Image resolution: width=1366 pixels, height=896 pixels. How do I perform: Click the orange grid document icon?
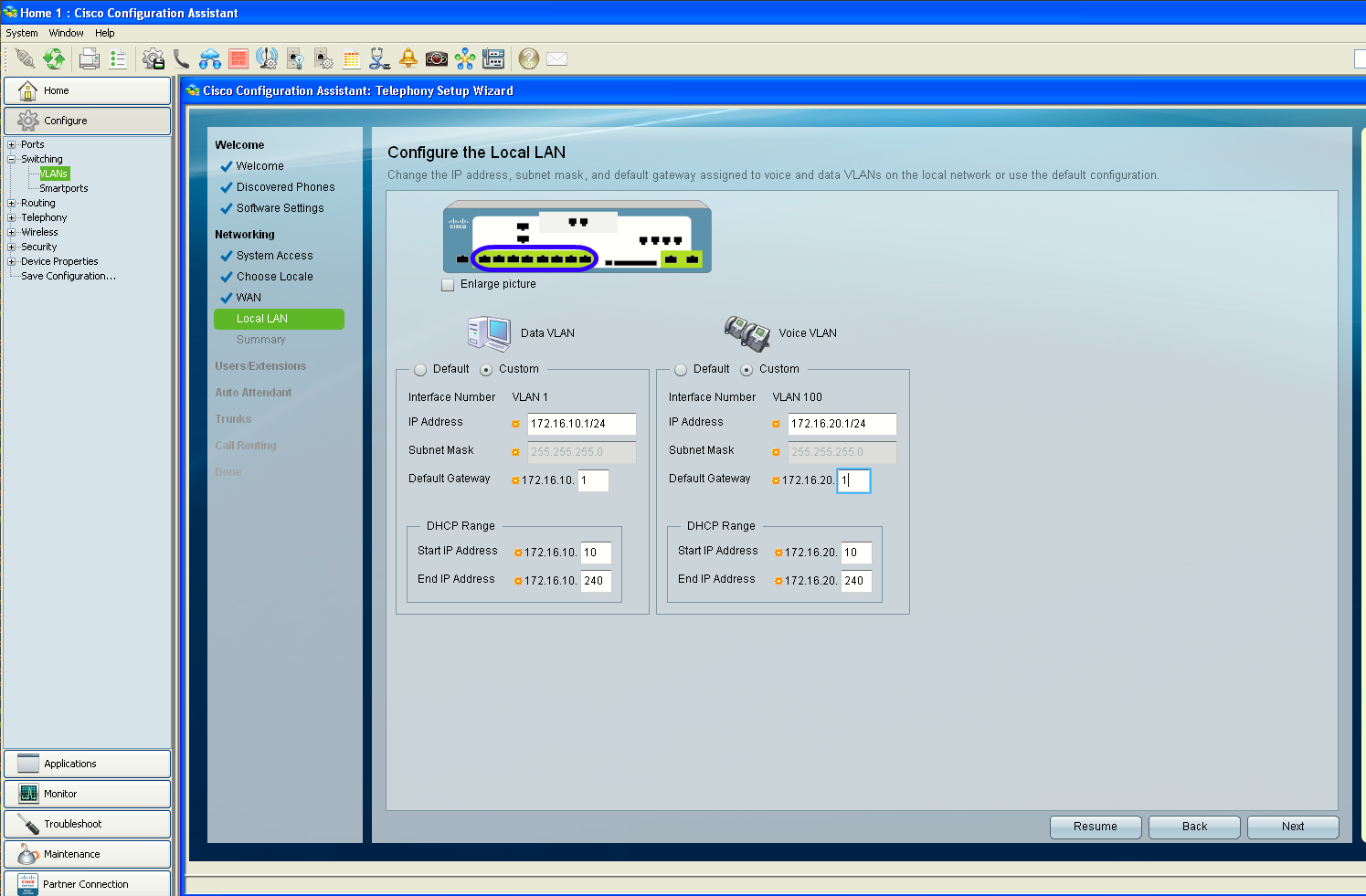point(352,59)
